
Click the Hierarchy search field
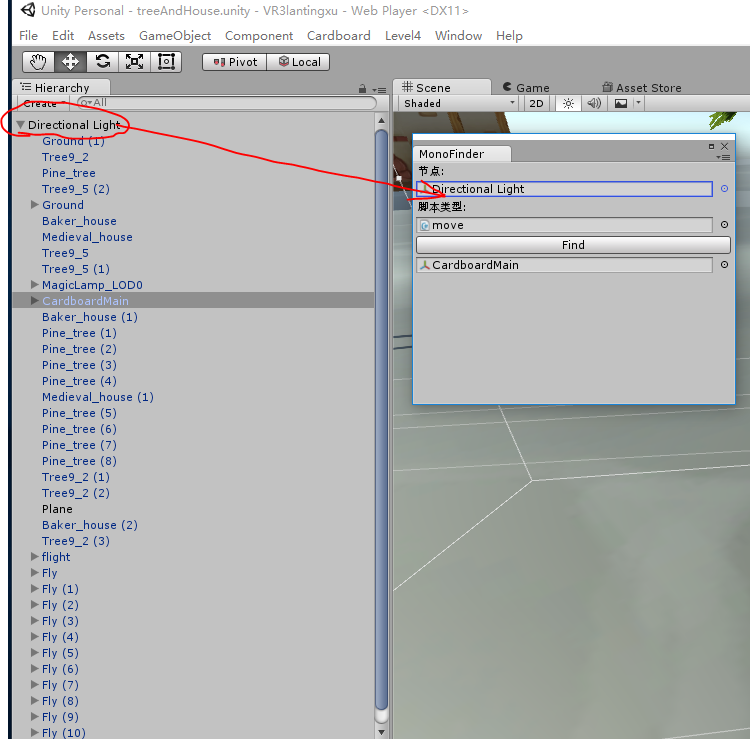[x=227, y=102]
